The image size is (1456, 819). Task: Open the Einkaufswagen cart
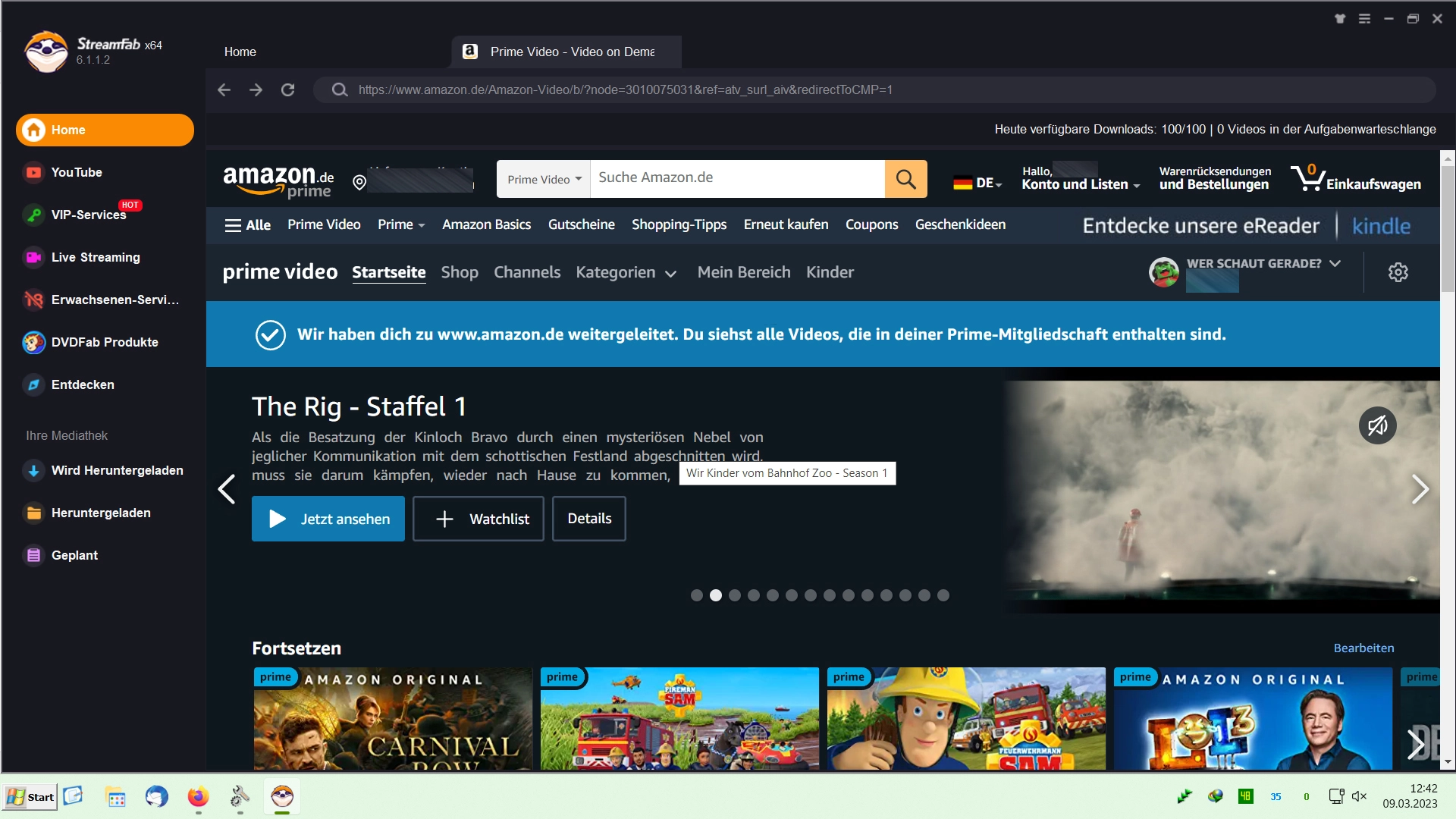(1355, 178)
